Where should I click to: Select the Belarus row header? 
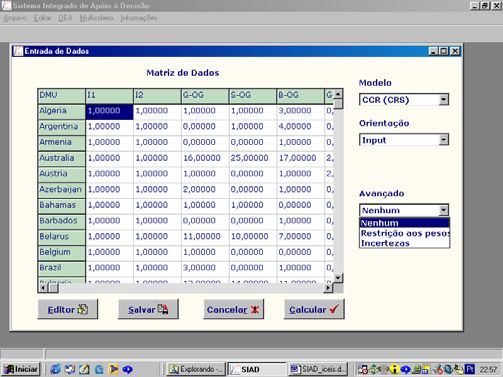click(62, 237)
